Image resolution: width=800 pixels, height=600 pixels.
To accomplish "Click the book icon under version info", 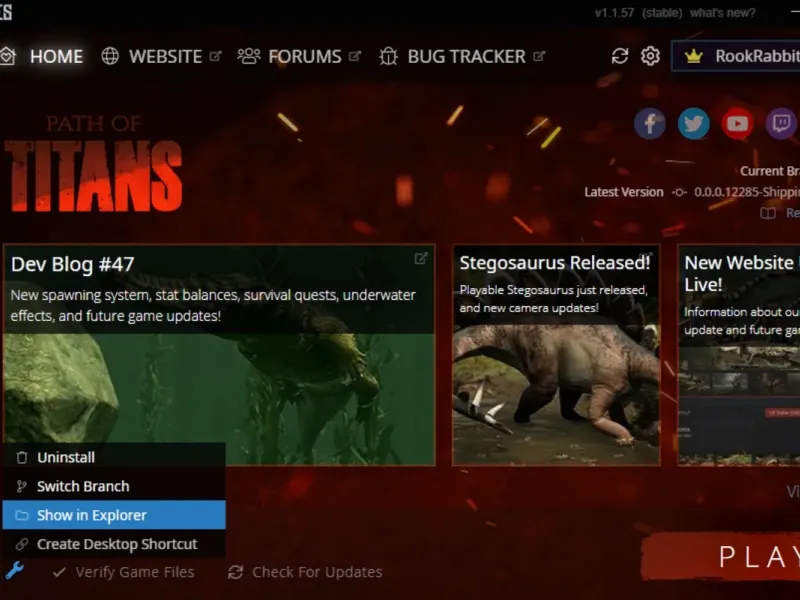I will (768, 213).
